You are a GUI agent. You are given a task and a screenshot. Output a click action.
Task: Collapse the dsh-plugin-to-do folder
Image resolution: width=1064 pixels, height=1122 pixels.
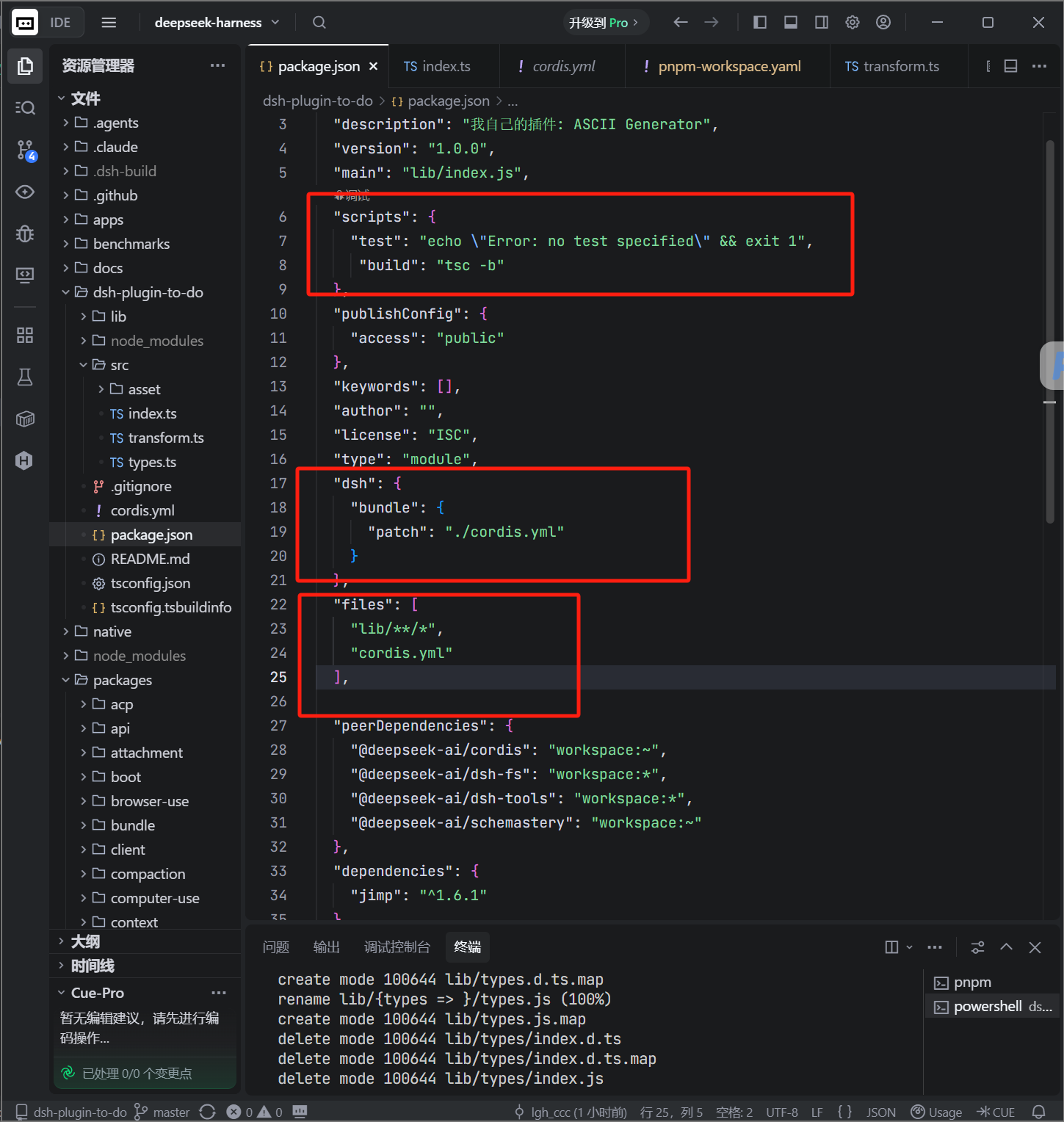click(x=148, y=292)
